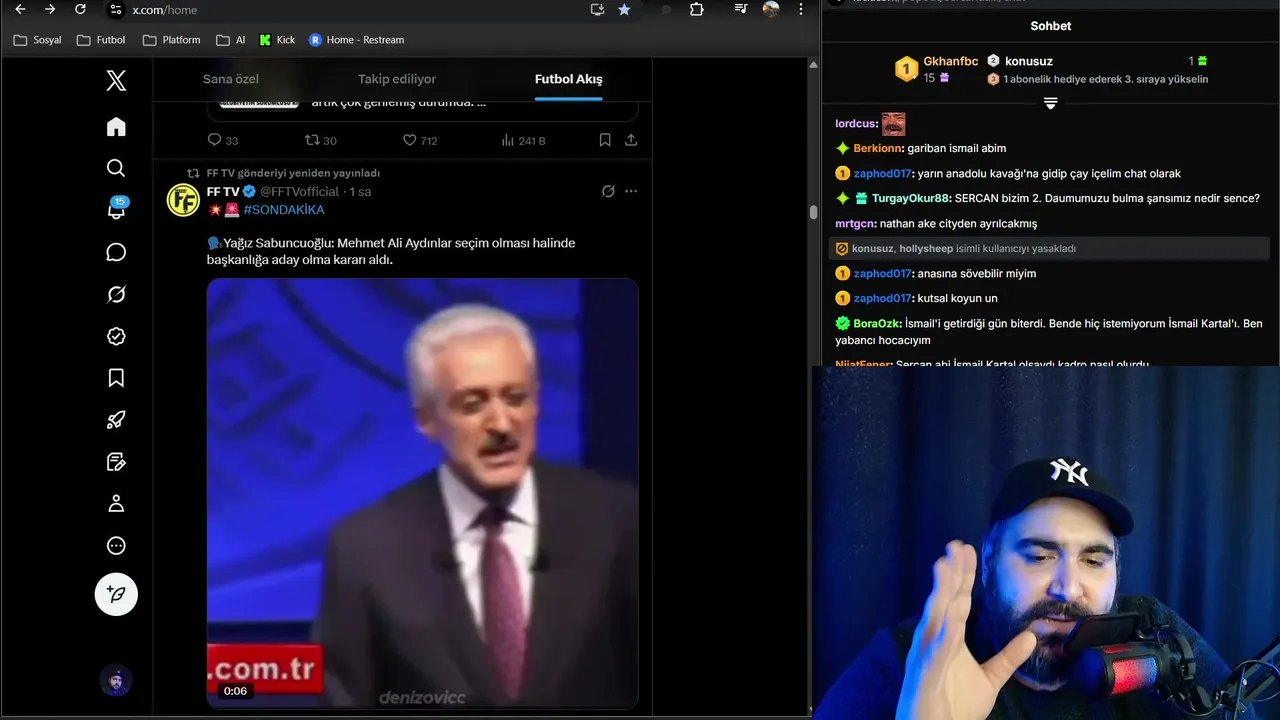The image size is (1280, 720).
Task: Click the install app icon in address bar
Action: (597, 9)
